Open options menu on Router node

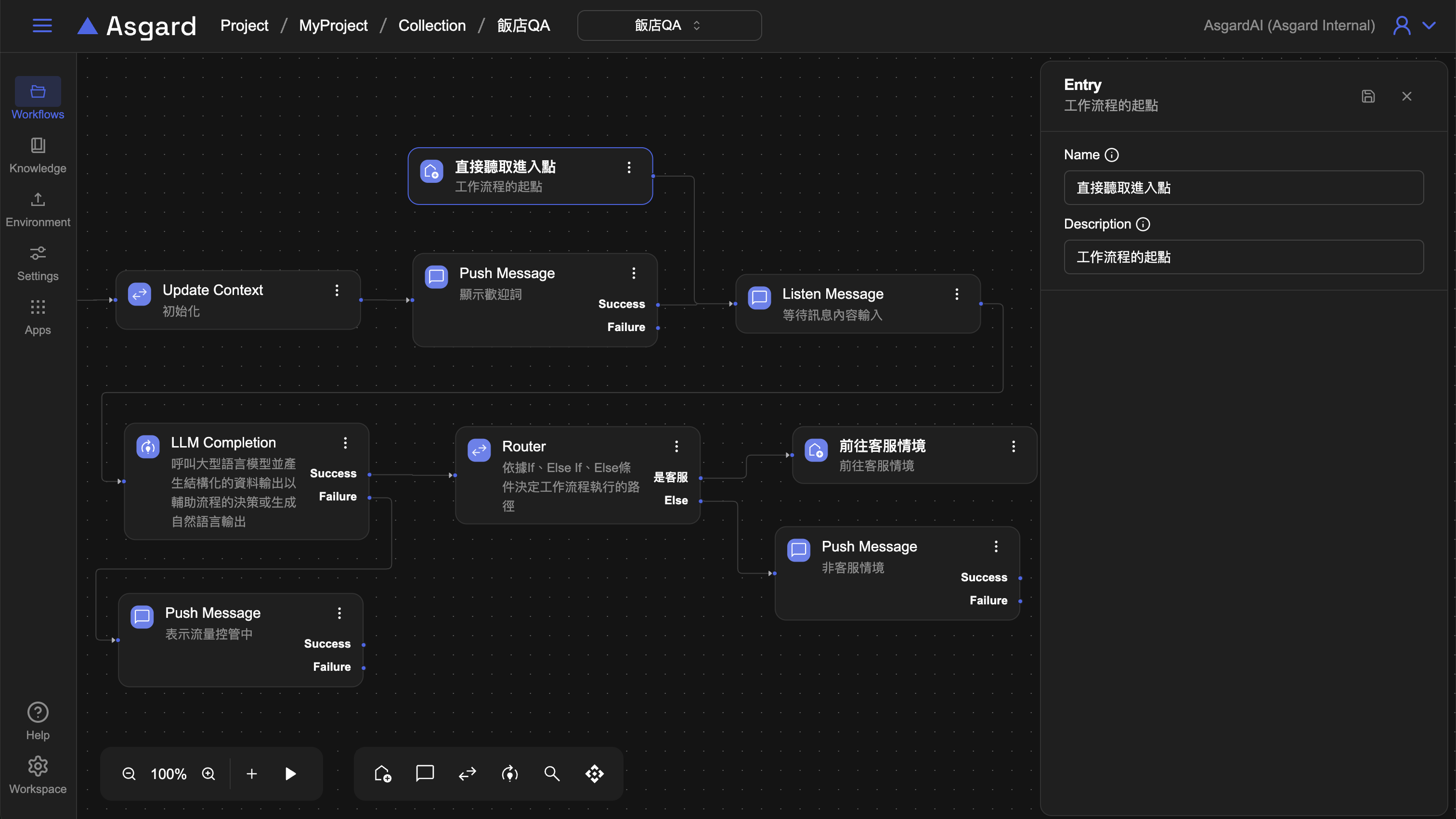coord(676,446)
